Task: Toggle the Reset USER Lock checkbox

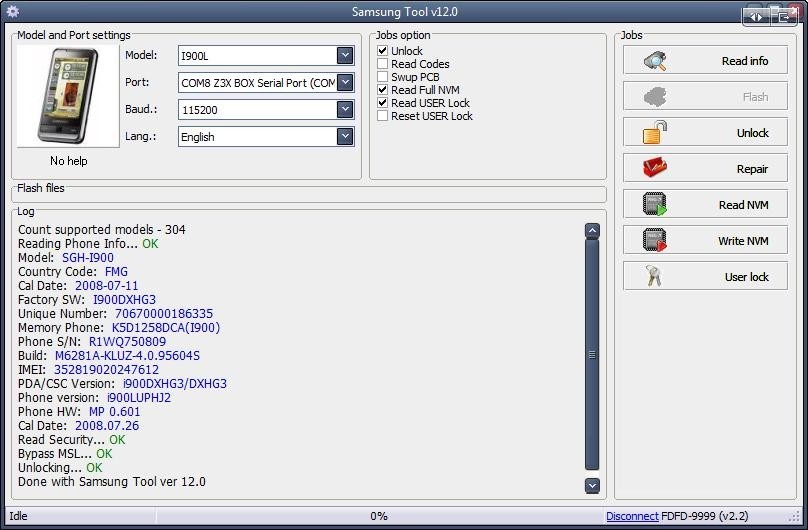Action: [x=382, y=116]
